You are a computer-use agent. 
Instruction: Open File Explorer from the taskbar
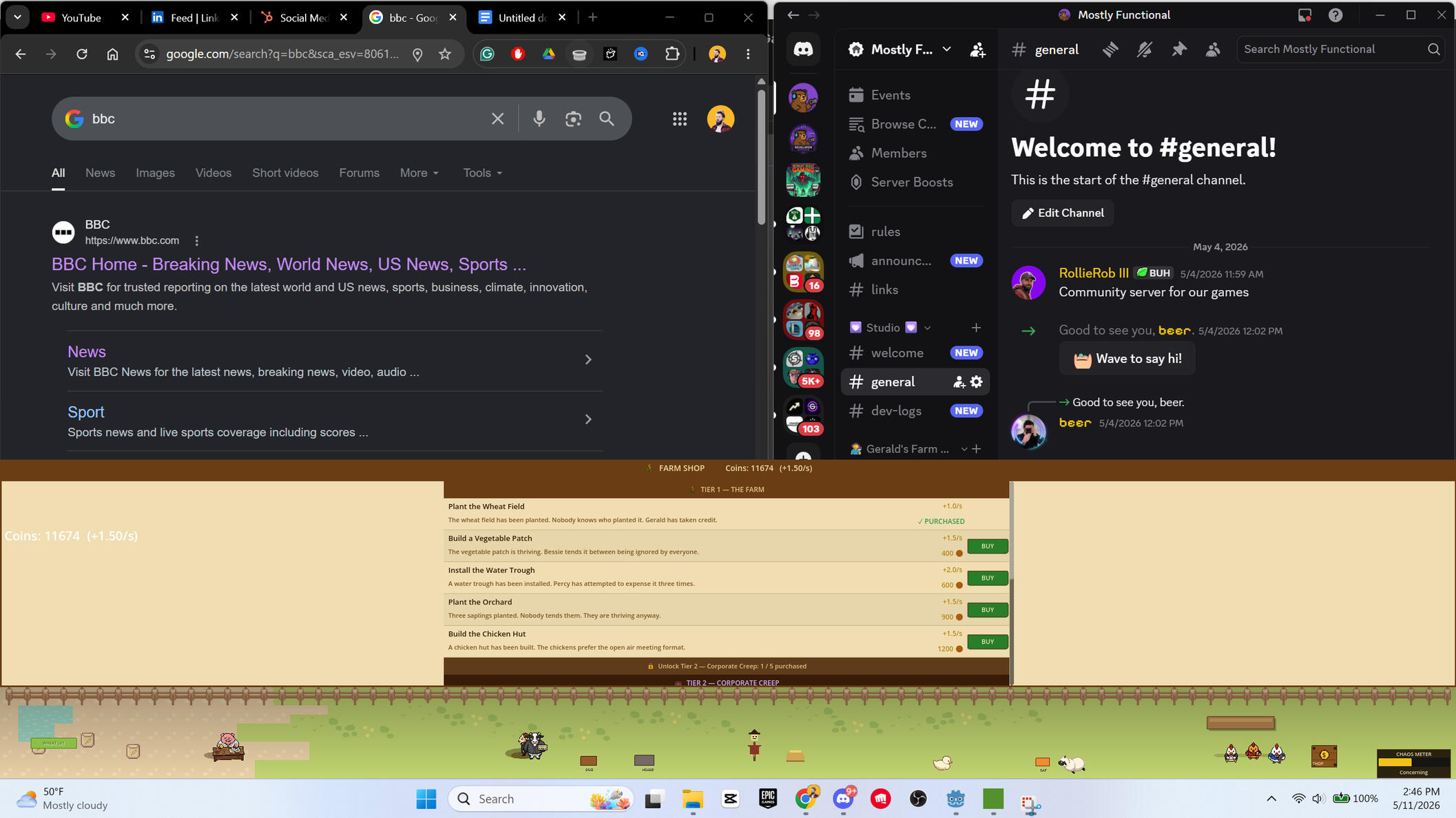[x=693, y=799]
